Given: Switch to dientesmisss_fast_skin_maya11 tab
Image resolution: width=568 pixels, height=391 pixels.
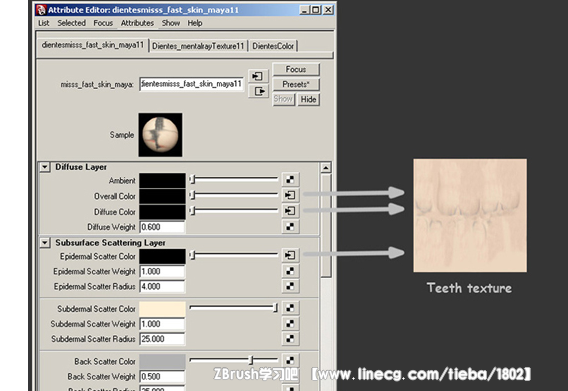Looking at the screenshot, I should click(93, 45).
